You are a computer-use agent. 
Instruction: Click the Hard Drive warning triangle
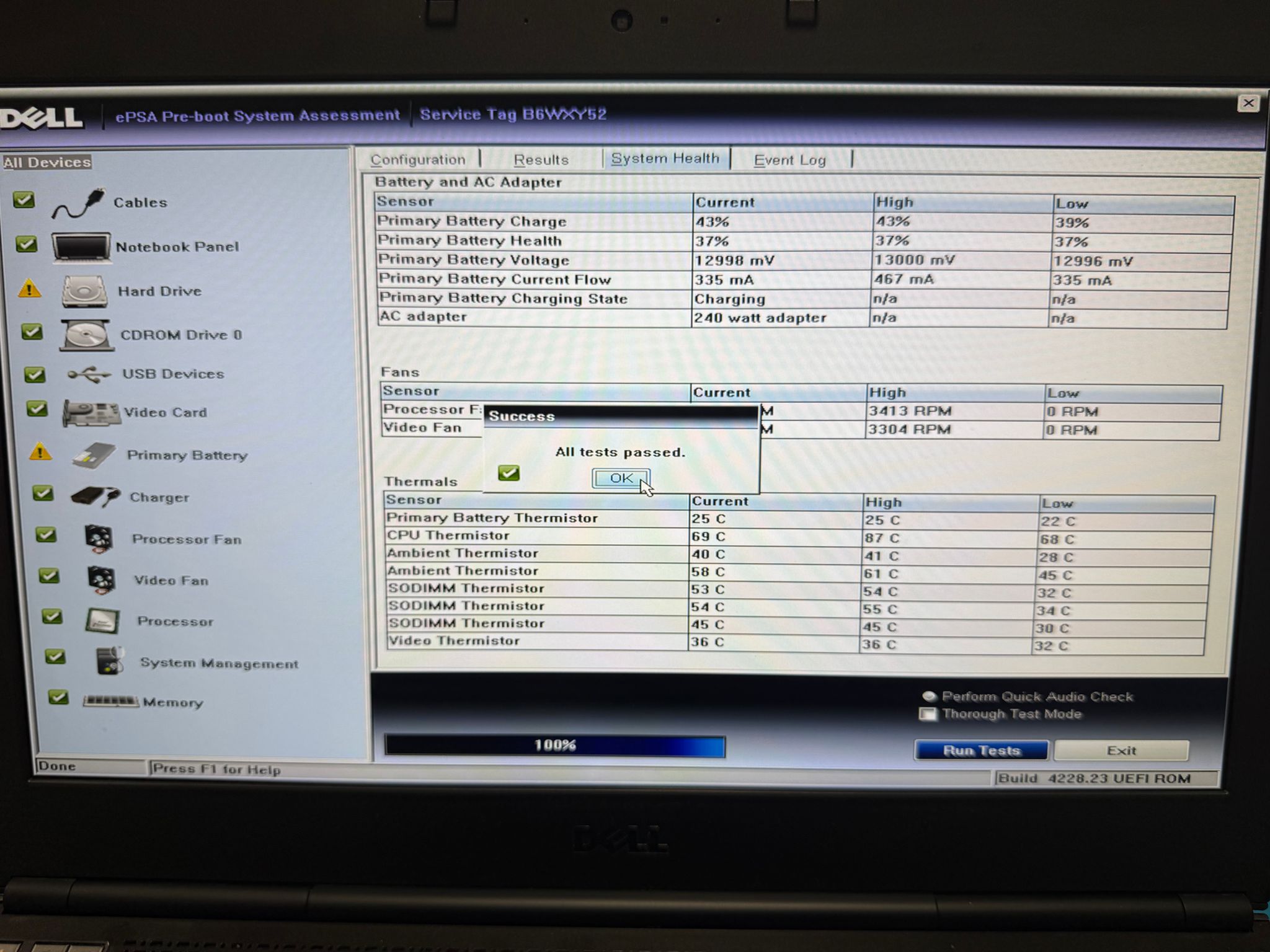(x=29, y=289)
